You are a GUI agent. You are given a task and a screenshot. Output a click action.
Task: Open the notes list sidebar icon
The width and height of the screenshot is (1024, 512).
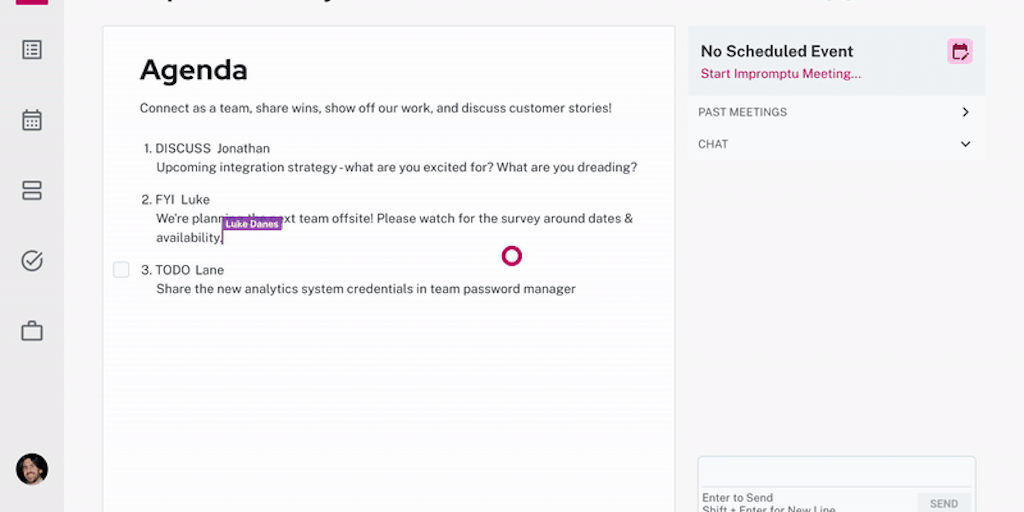(32, 49)
